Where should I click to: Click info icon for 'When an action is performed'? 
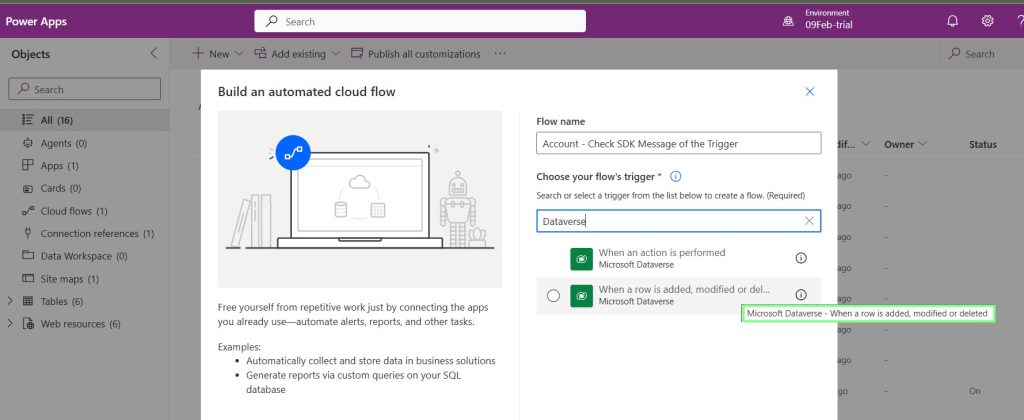801,258
